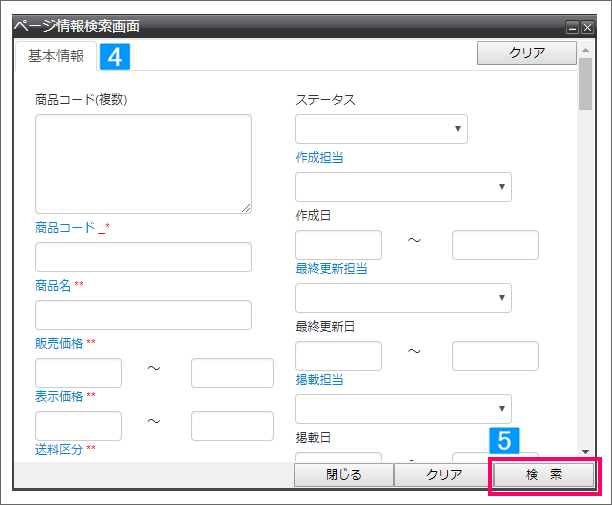
Task: Click the 作成日 start date field
Action: (x=338, y=245)
